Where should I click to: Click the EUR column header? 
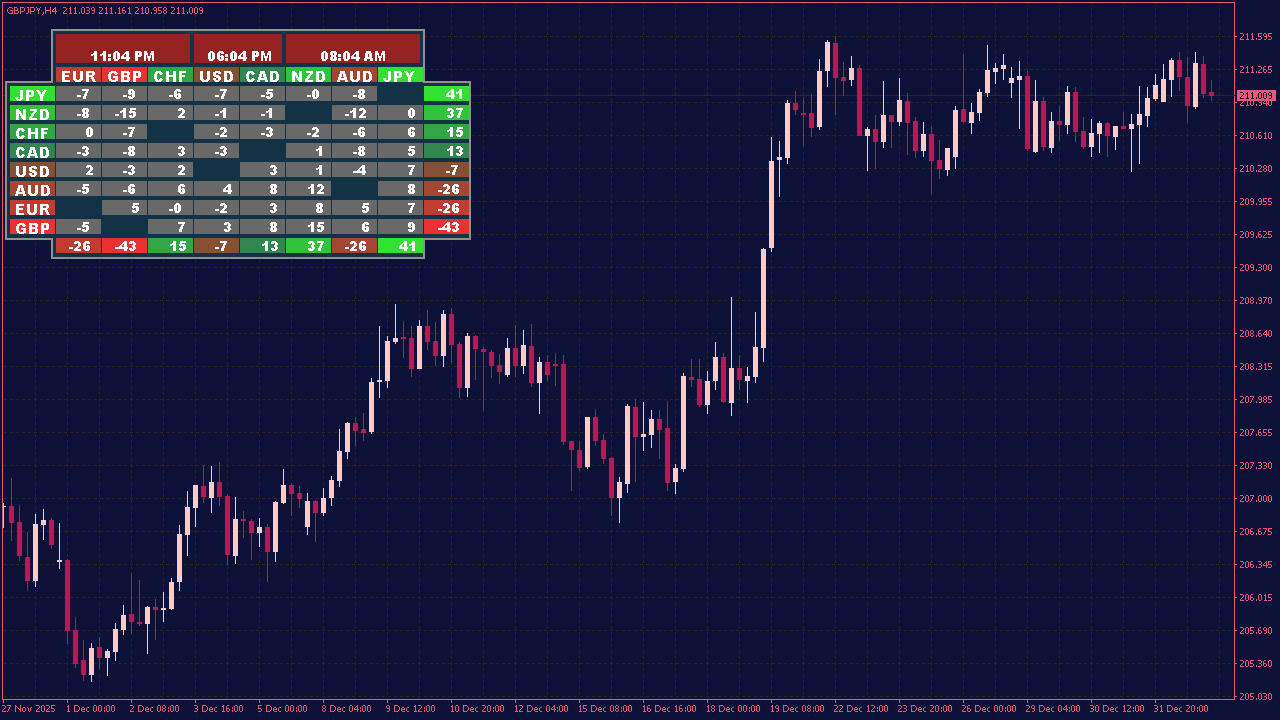pyautogui.click(x=80, y=76)
